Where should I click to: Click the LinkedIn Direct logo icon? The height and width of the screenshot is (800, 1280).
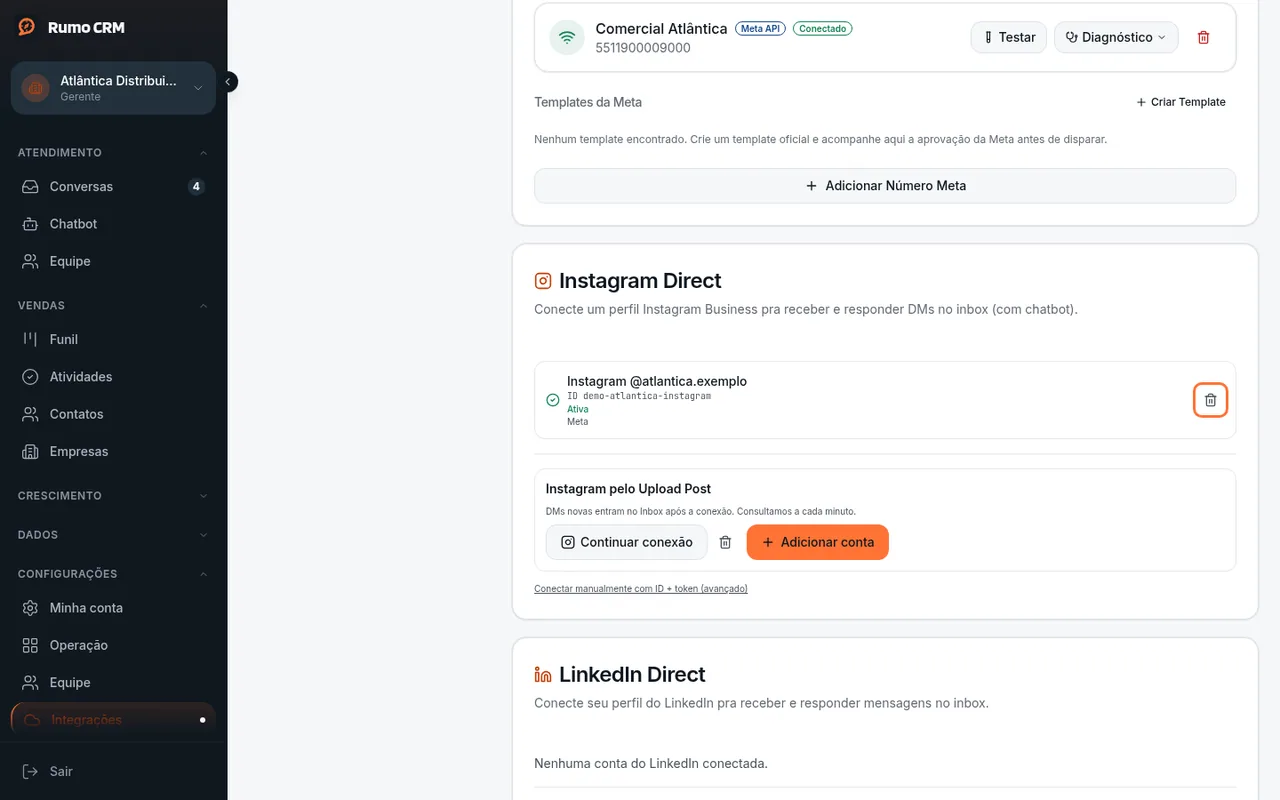pos(543,675)
